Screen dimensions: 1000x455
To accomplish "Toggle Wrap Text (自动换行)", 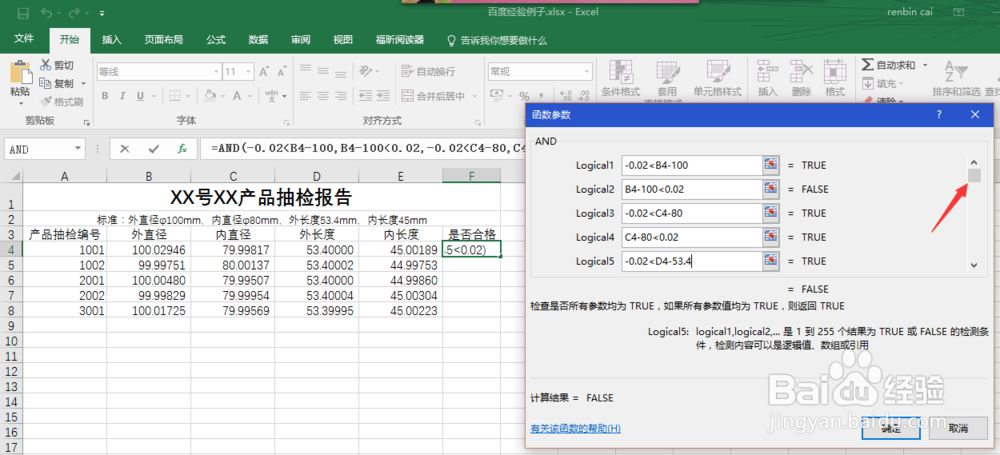I will (429, 71).
